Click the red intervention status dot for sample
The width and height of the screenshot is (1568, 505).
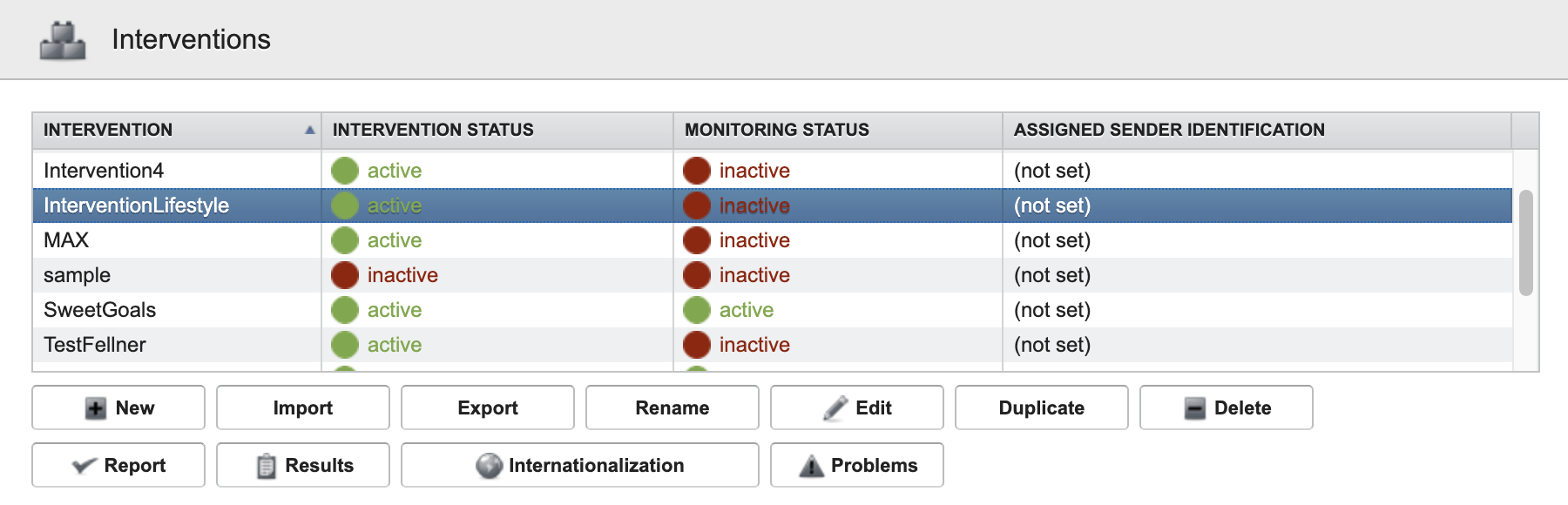coord(345,275)
